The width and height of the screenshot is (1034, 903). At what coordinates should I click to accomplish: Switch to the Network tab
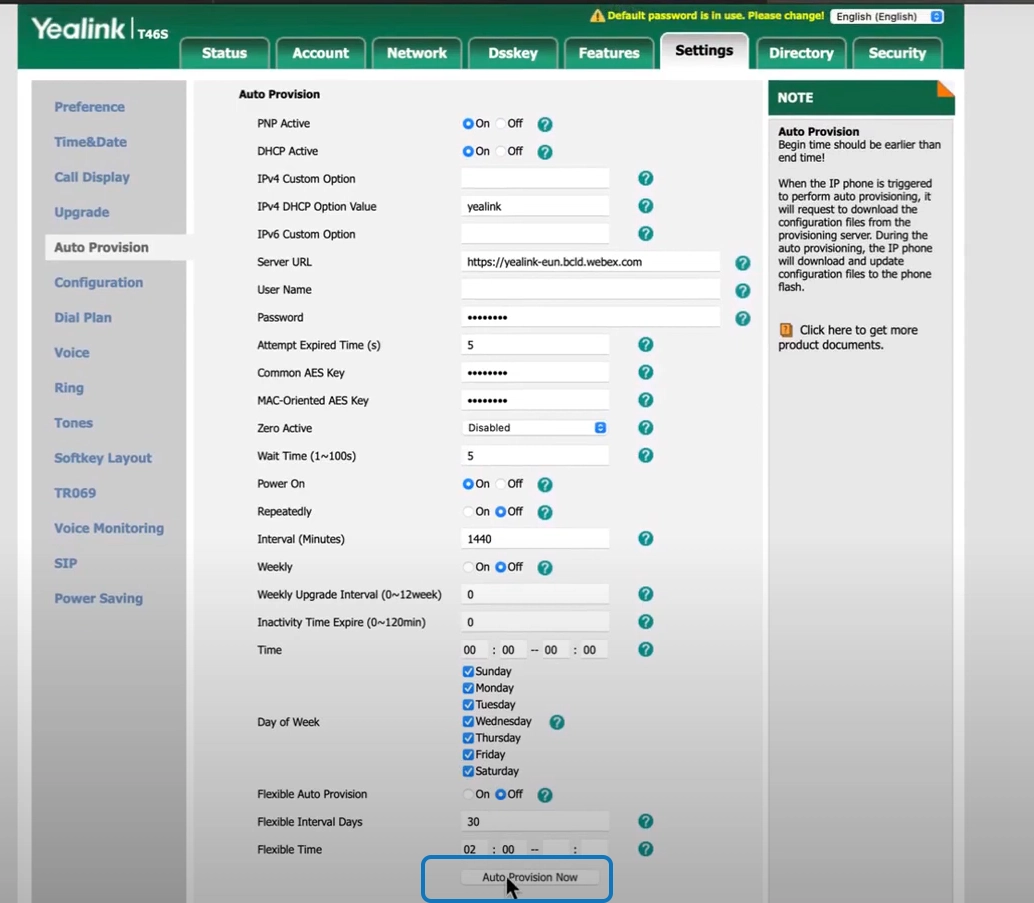(x=417, y=53)
